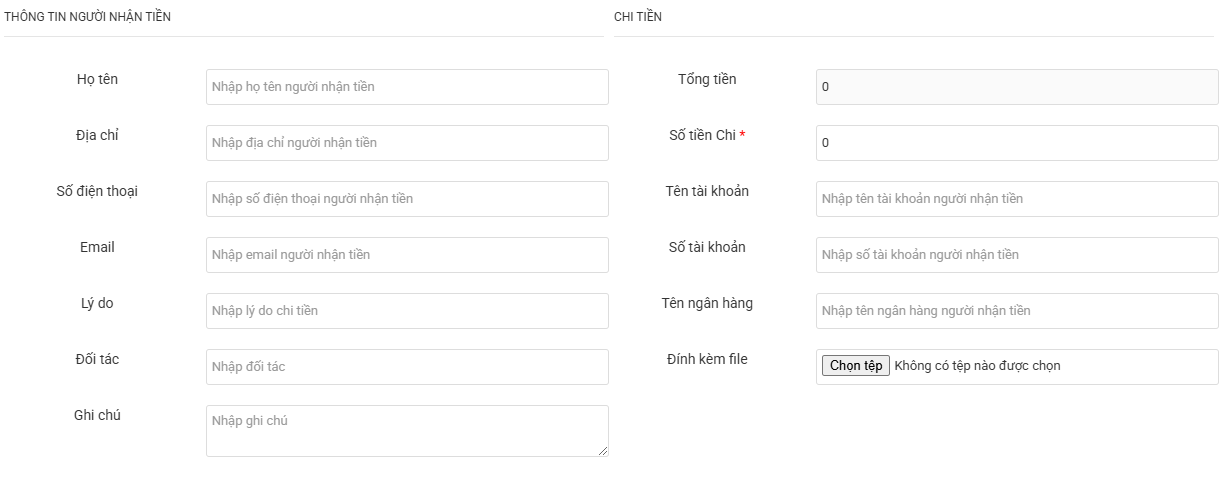This screenshot has height=483, width=1227.
Task: Click the Email field label
Action: pyautogui.click(x=97, y=247)
